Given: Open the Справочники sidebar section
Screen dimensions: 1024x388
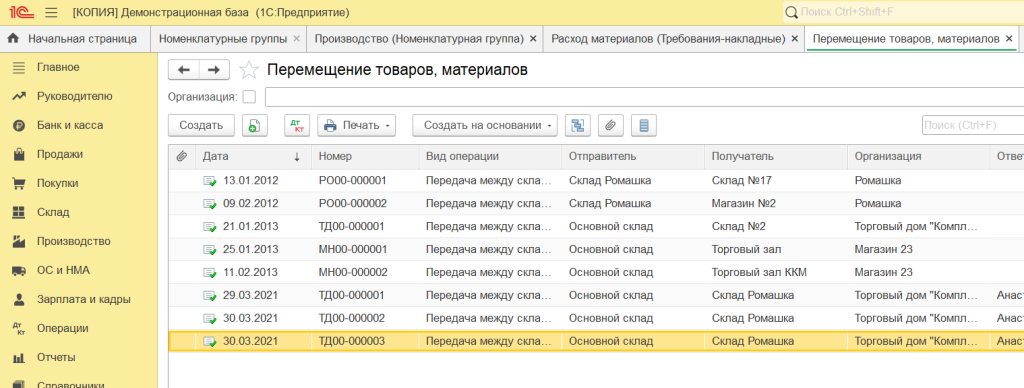Looking at the screenshot, I should point(71,384).
